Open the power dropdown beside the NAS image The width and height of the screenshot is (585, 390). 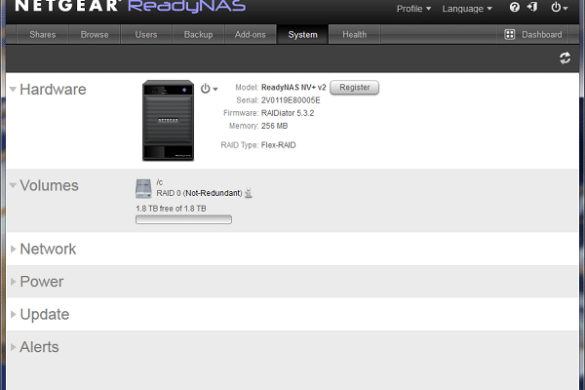click(x=209, y=89)
